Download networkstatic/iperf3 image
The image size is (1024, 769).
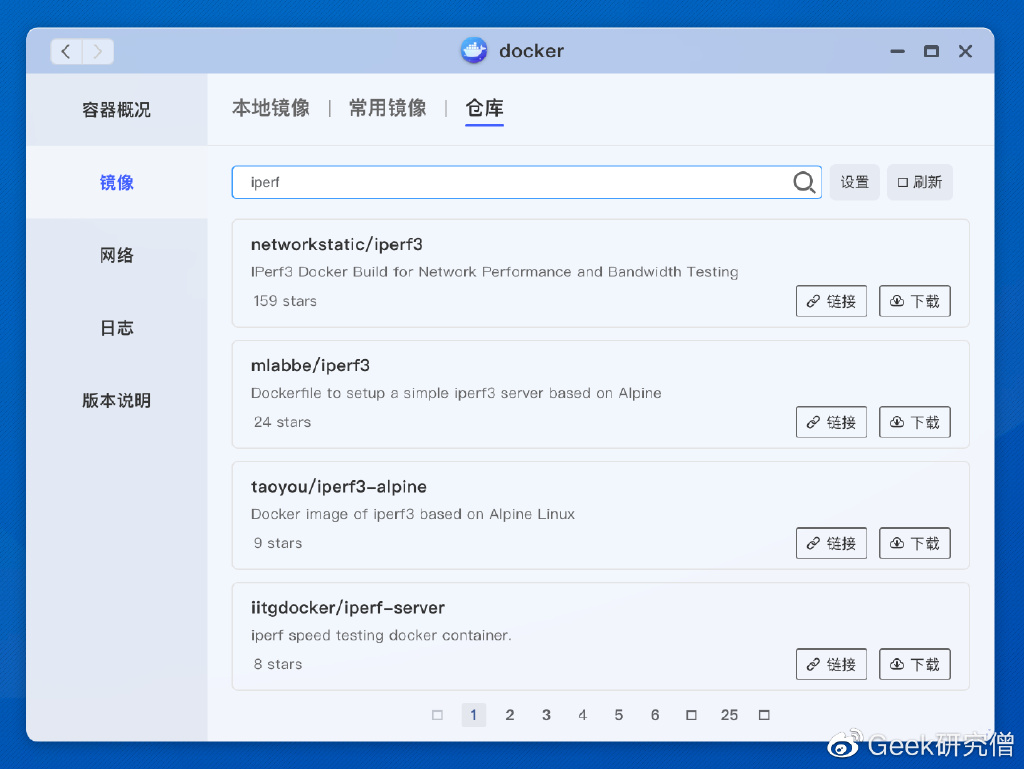[914, 301]
